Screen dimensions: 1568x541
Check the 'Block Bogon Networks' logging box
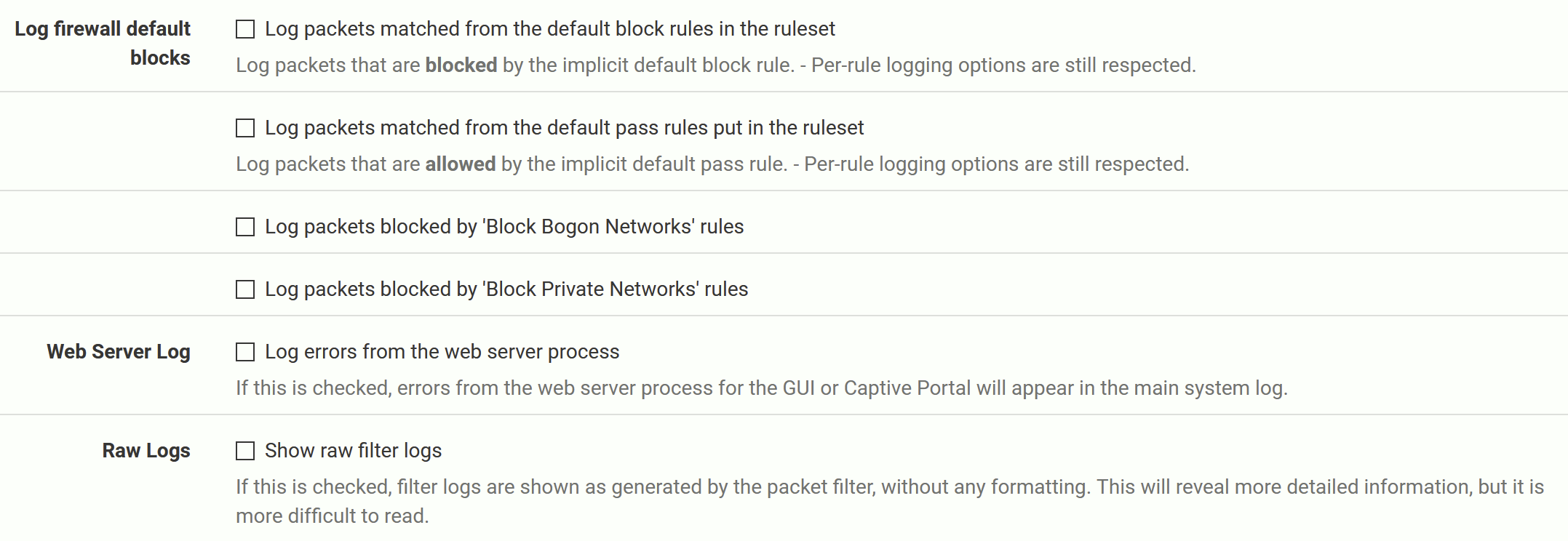tap(245, 227)
